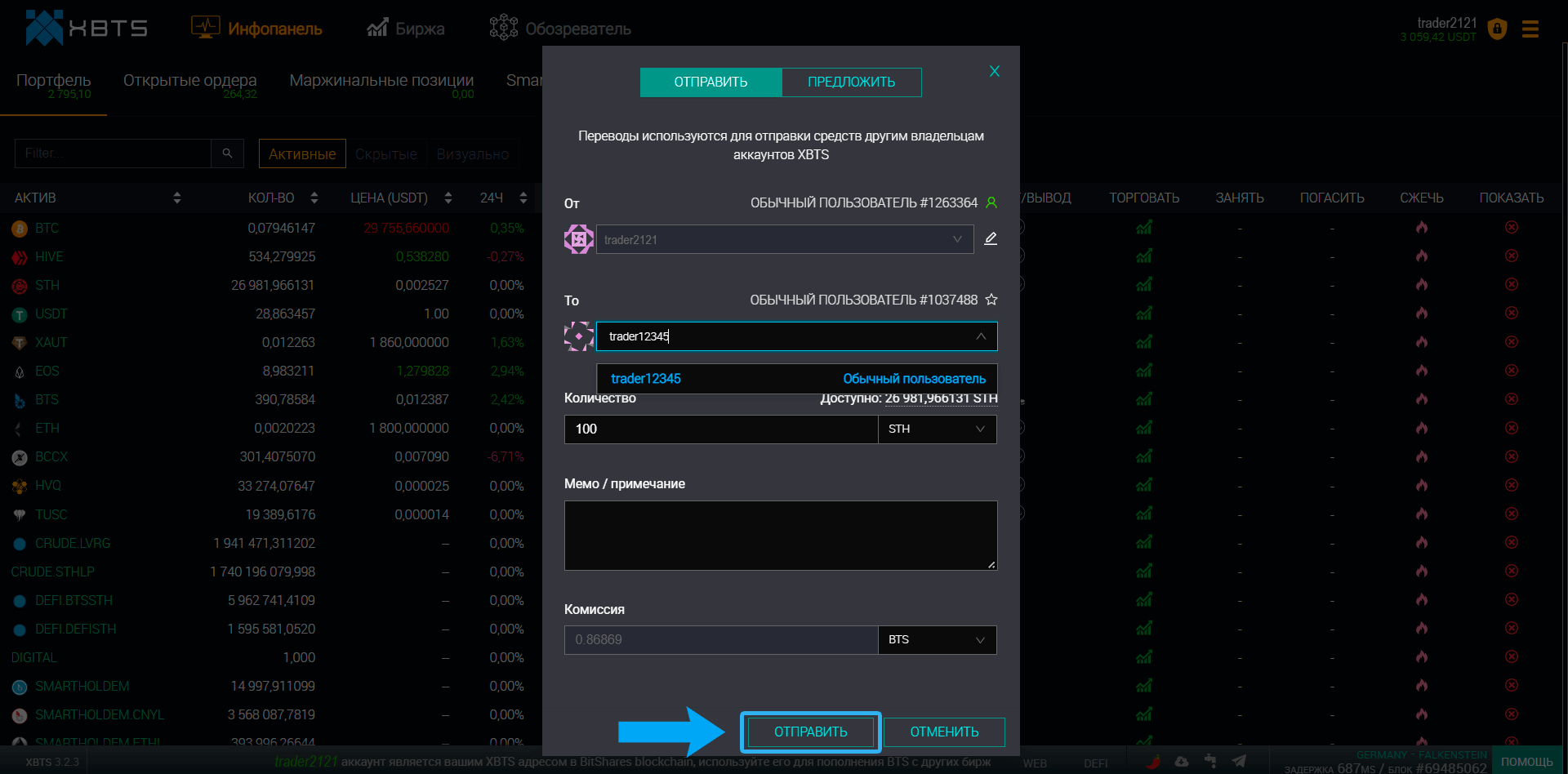1568x774 pixels.
Task: Click the faucet icon in status bar
Action: (x=1210, y=762)
